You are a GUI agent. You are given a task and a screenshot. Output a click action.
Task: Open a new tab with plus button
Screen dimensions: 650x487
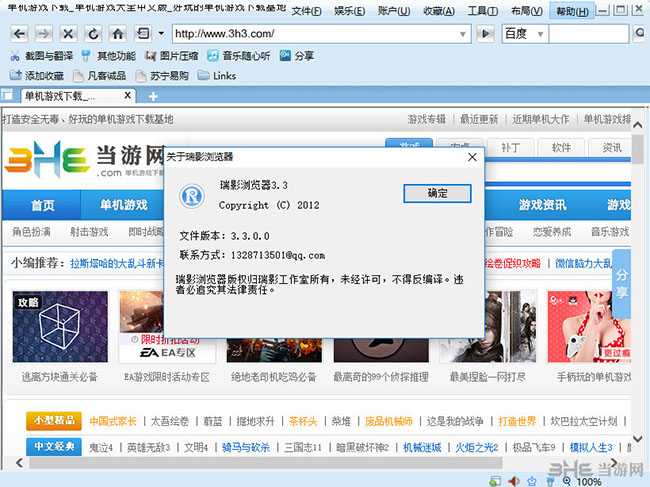tap(153, 96)
